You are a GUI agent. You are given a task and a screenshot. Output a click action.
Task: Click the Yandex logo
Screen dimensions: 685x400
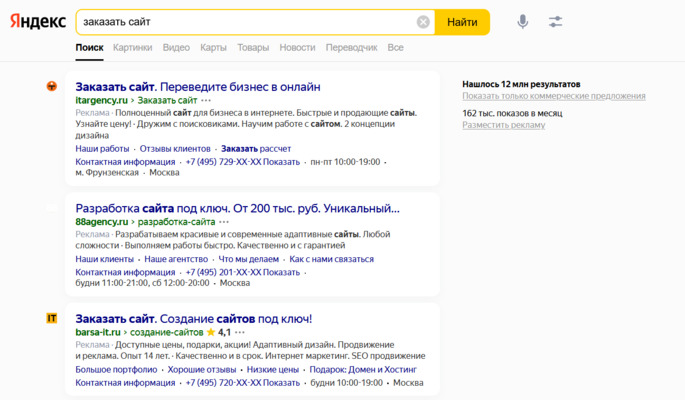point(38,22)
